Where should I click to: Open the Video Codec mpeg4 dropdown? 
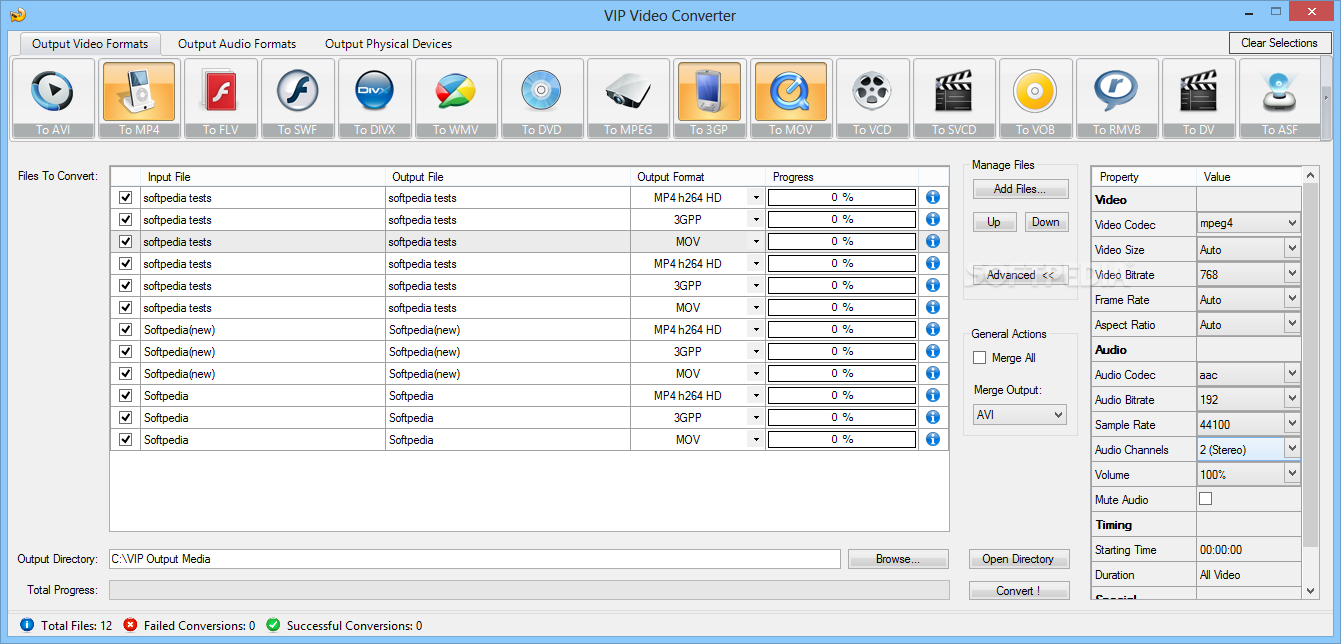(1292, 224)
